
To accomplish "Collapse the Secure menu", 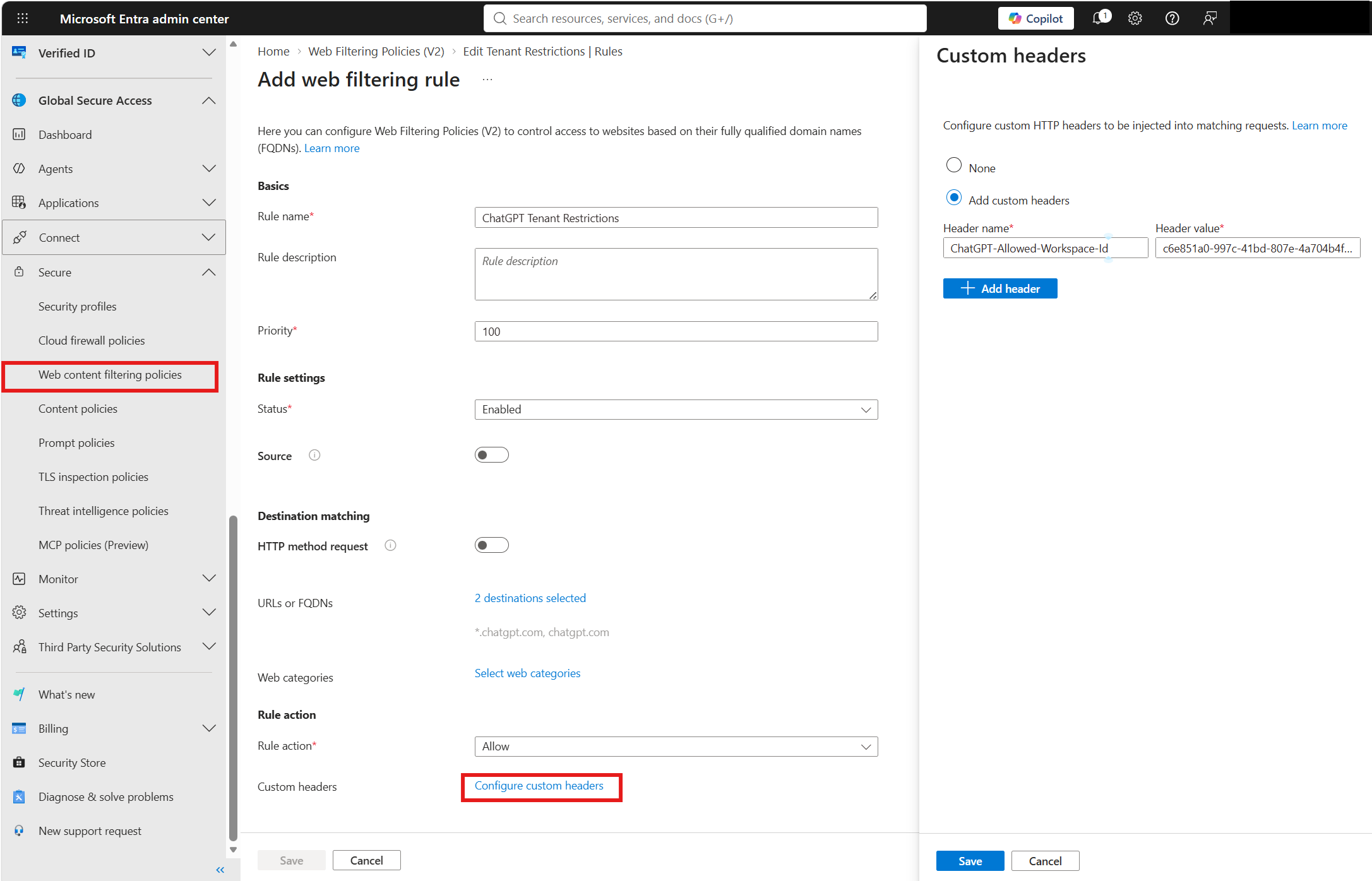I will coord(208,272).
